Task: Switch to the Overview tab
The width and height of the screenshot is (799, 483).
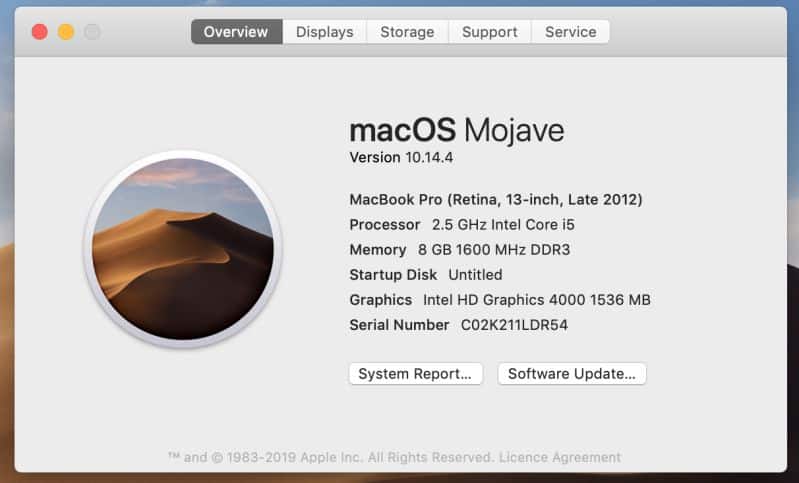Action: pos(236,32)
